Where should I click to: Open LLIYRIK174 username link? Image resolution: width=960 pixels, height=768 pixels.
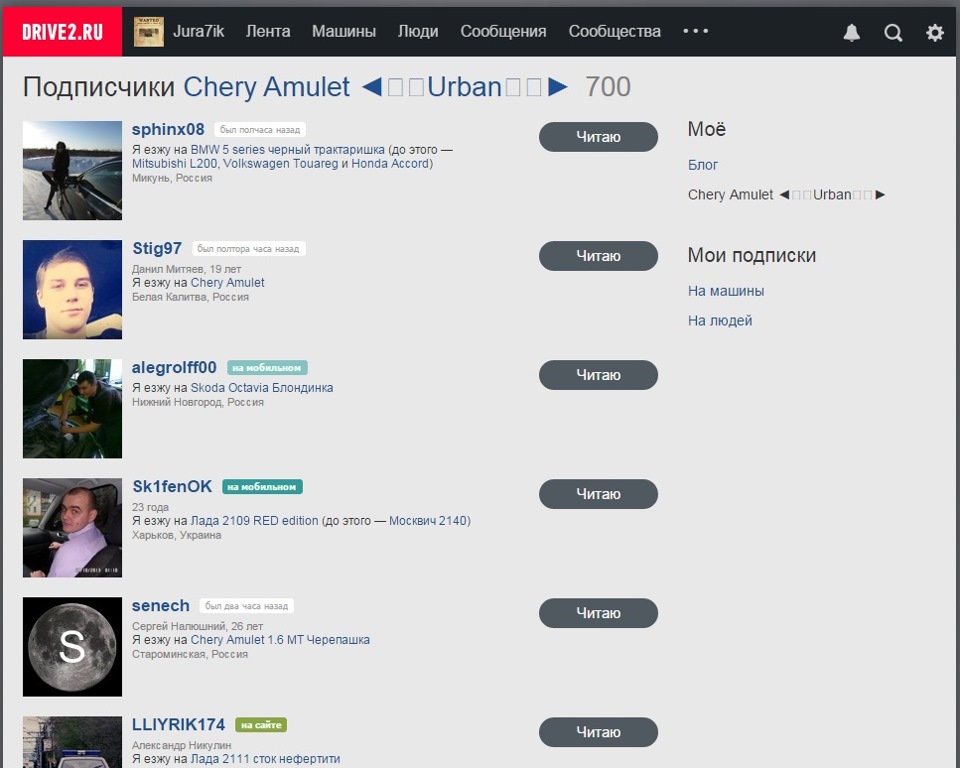(x=179, y=725)
